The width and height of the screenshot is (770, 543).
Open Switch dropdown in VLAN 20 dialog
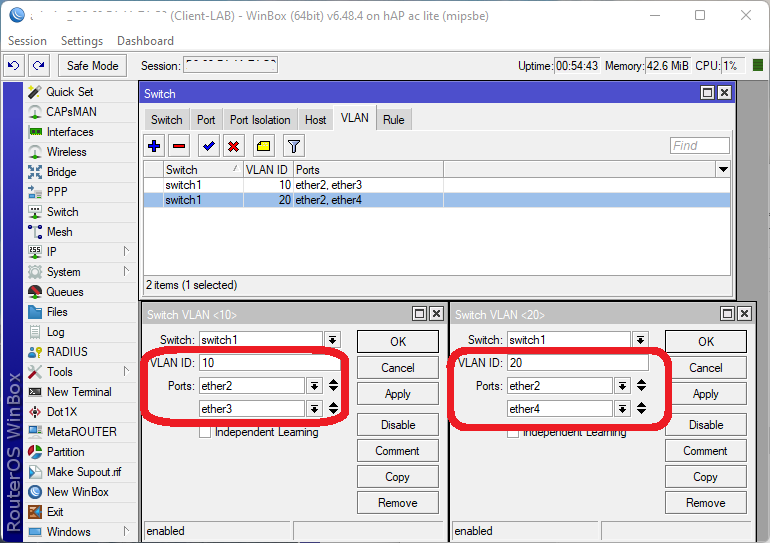[640, 340]
